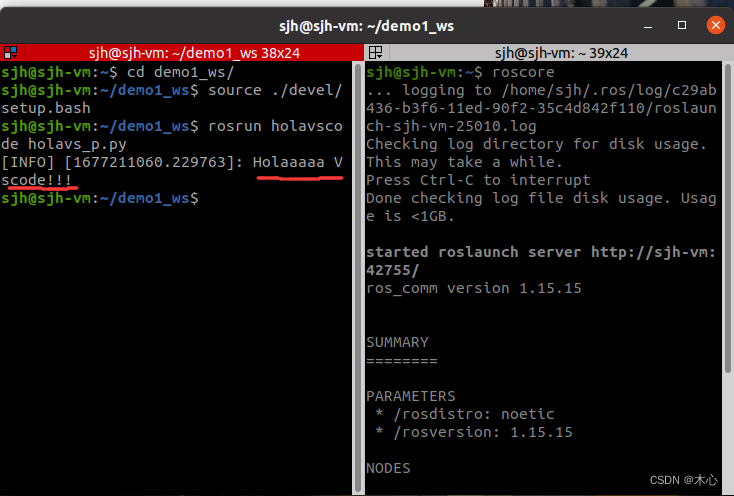Click the 'setup.bash' text in left pane
734x496 pixels.
[x=46, y=108]
